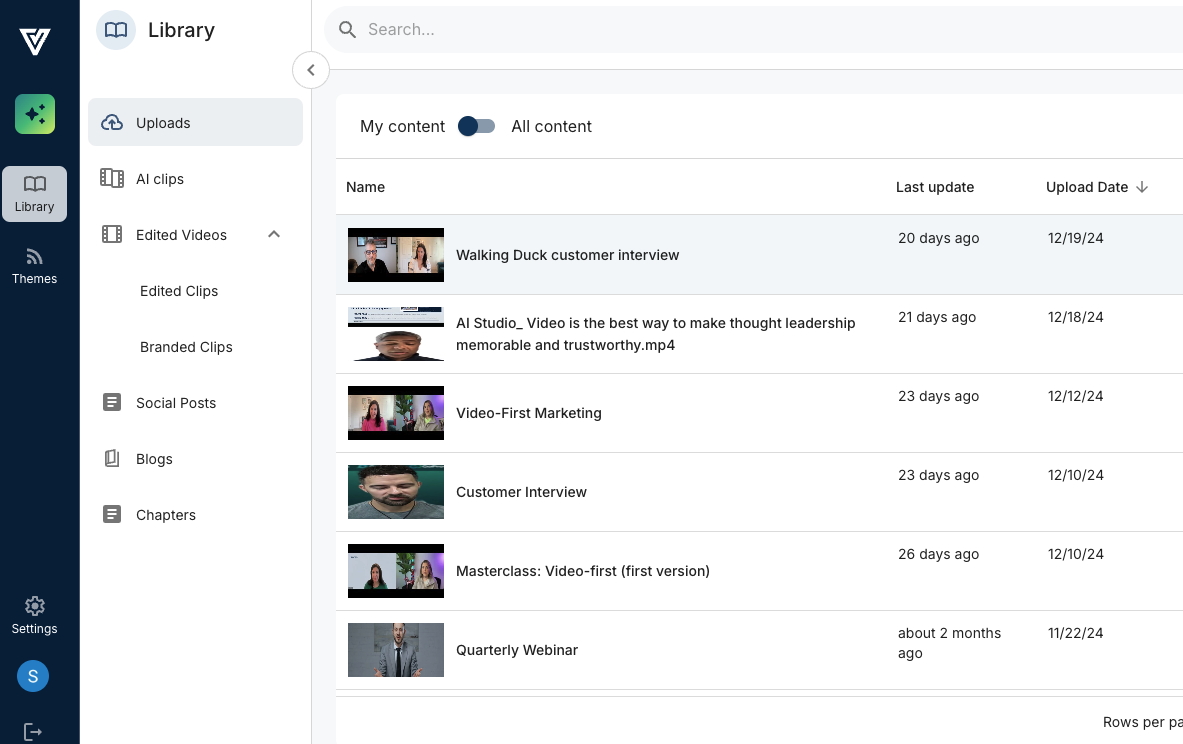Open the Chapters section
The image size is (1183, 744).
click(x=166, y=515)
